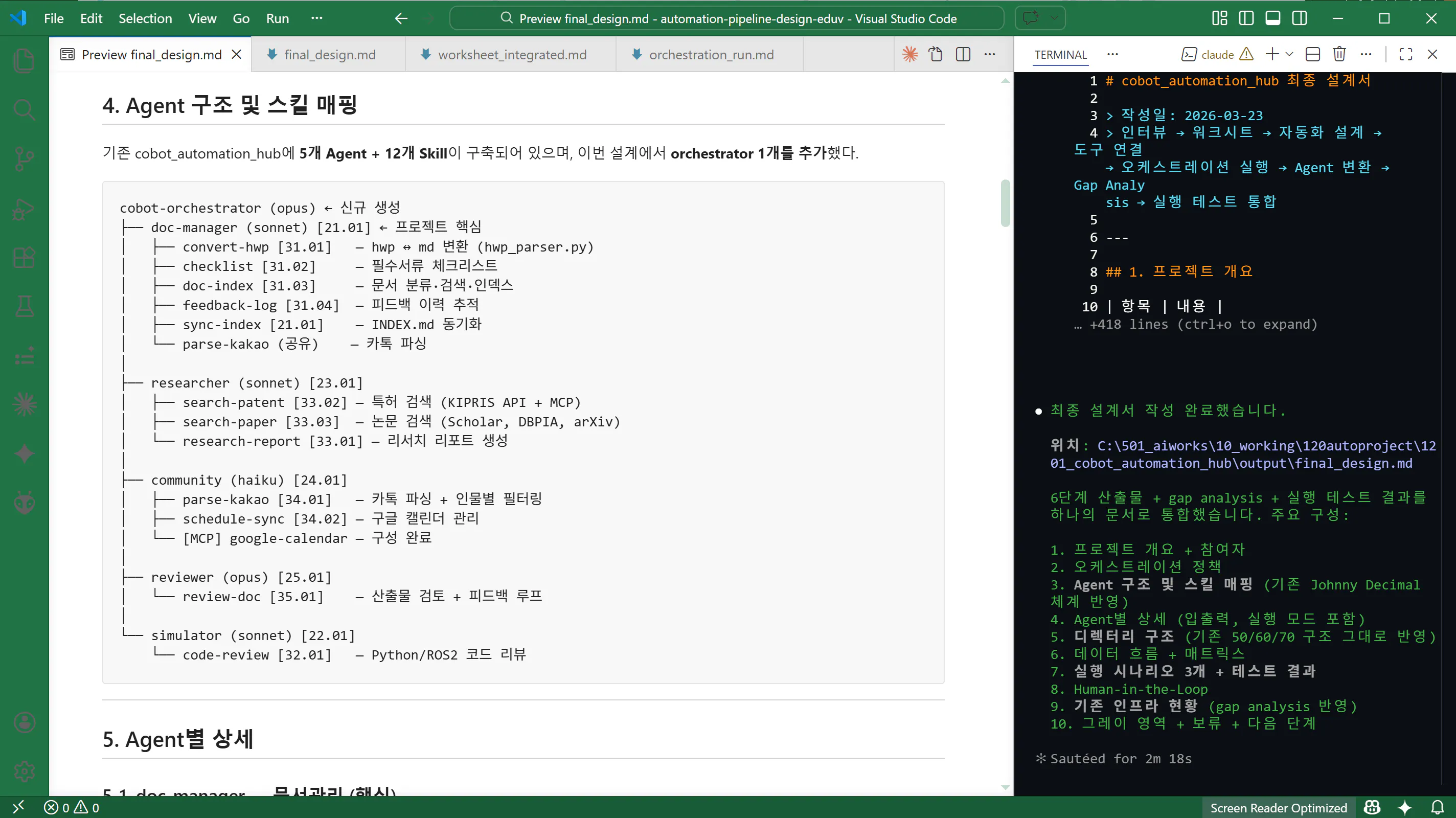Open Copilot status icon in status bar
This screenshot has width=1456, height=818.
[1372, 807]
